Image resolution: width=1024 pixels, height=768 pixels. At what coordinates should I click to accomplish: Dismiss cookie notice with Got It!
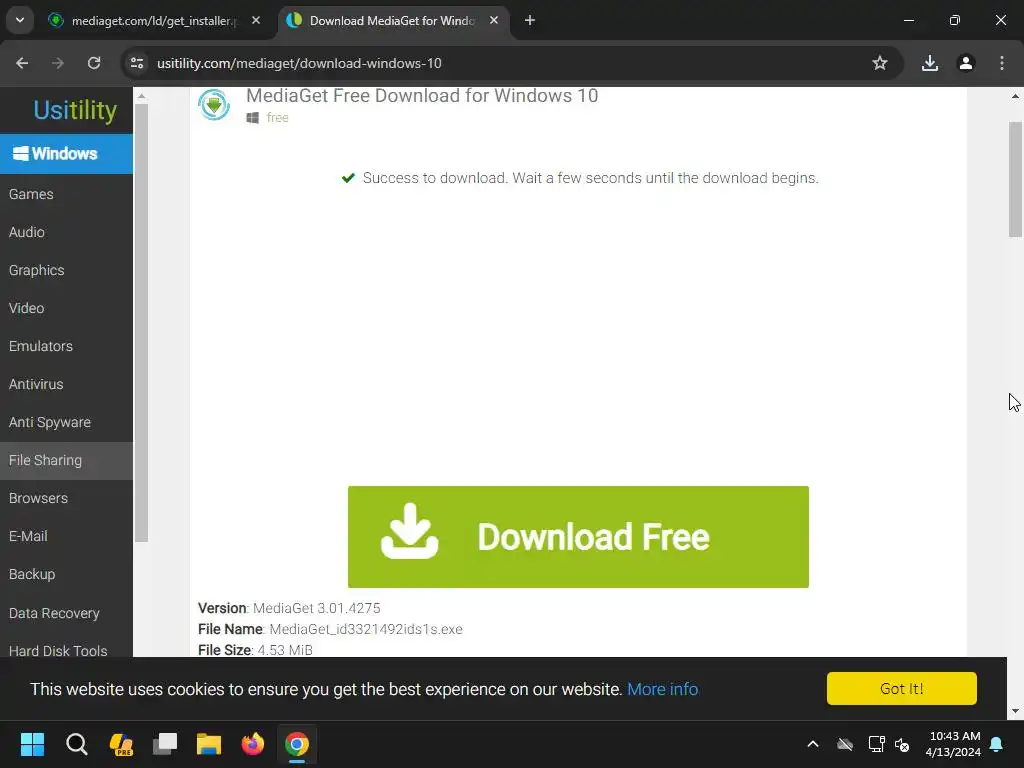pyautogui.click(x=901, y=688)
